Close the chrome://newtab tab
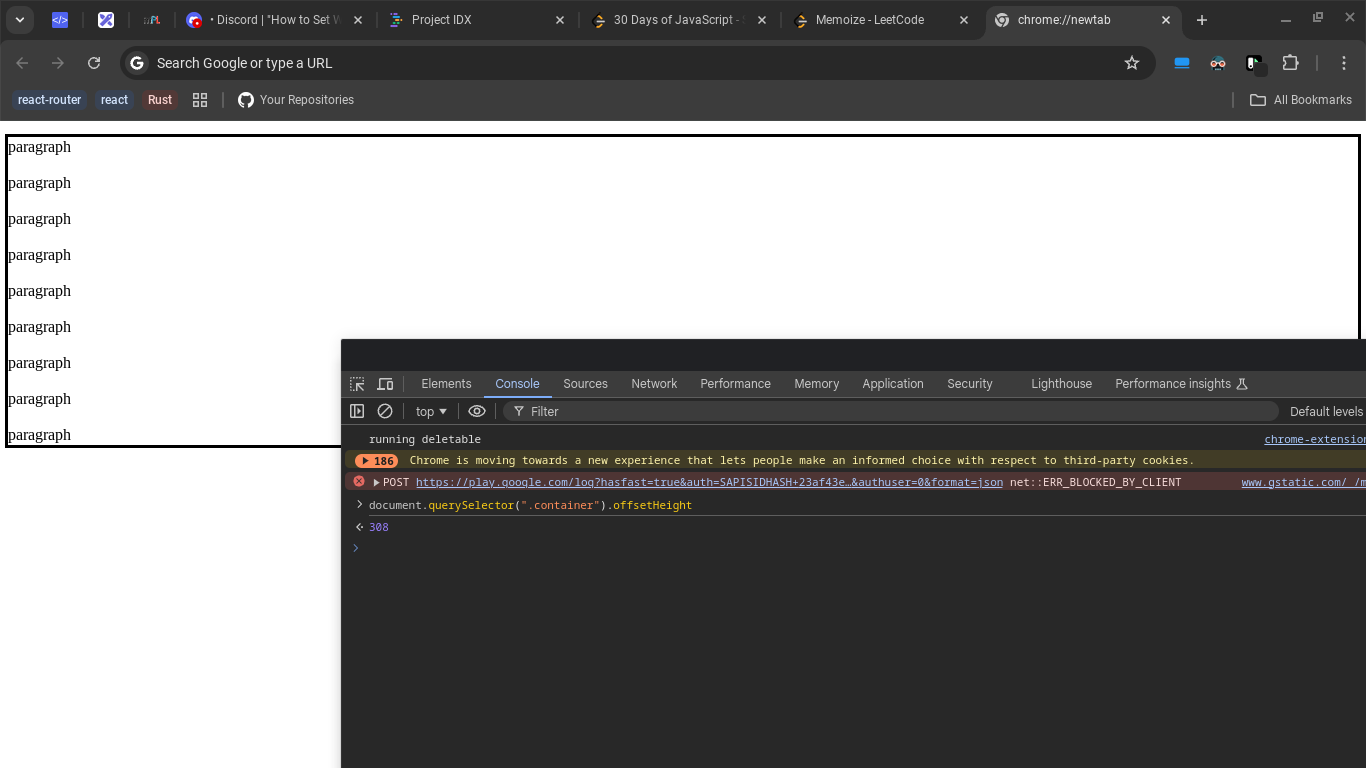The width and height of the screenshot is (1366, 768). pos(1166,20)
